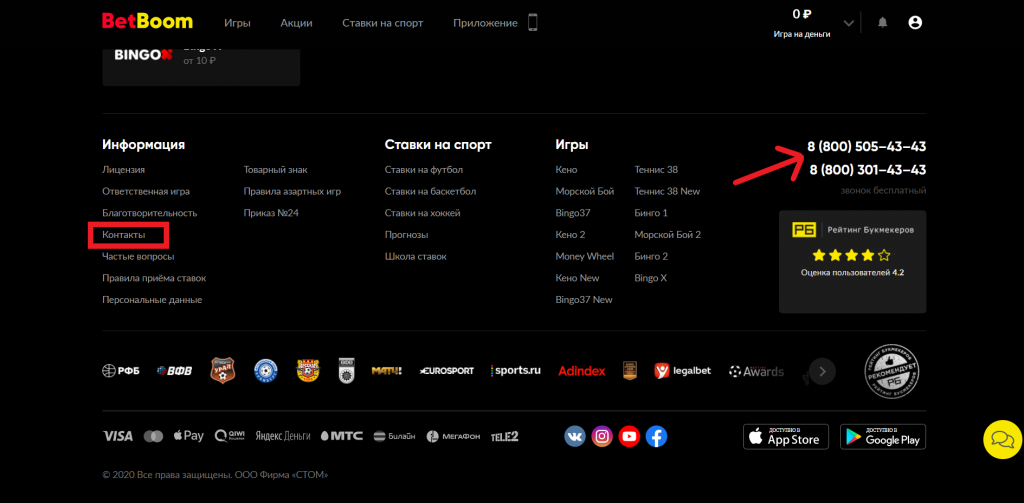Open the Прогнозы link
This screenshot has height=503, width=1024.
click(406, 235)
